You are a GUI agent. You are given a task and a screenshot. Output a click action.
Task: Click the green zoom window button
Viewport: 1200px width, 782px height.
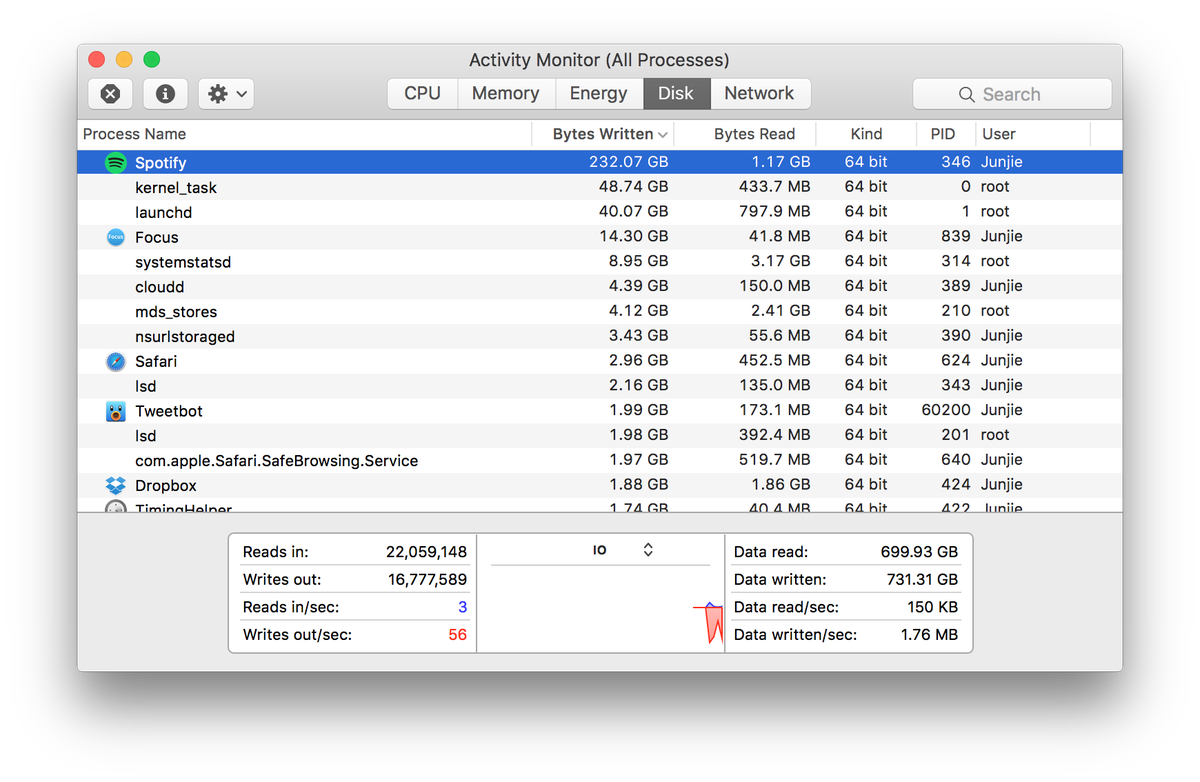pyautogui.click(x=152, y=60)
